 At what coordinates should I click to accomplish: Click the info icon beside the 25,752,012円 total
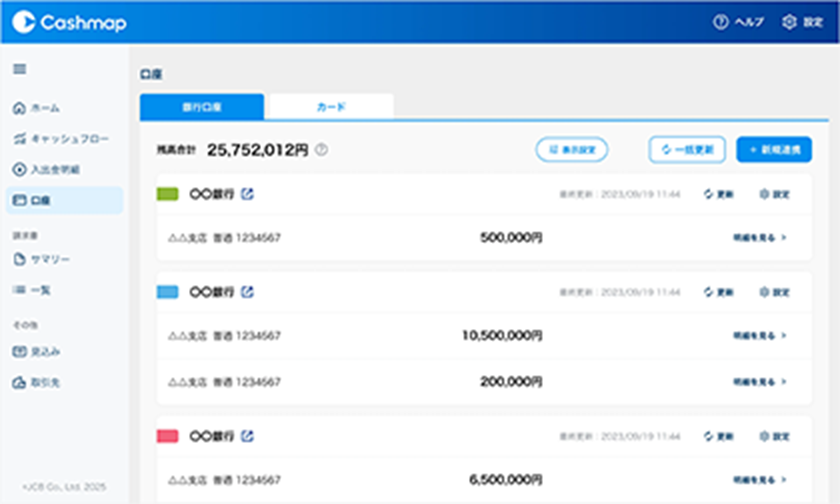[321, 150]
